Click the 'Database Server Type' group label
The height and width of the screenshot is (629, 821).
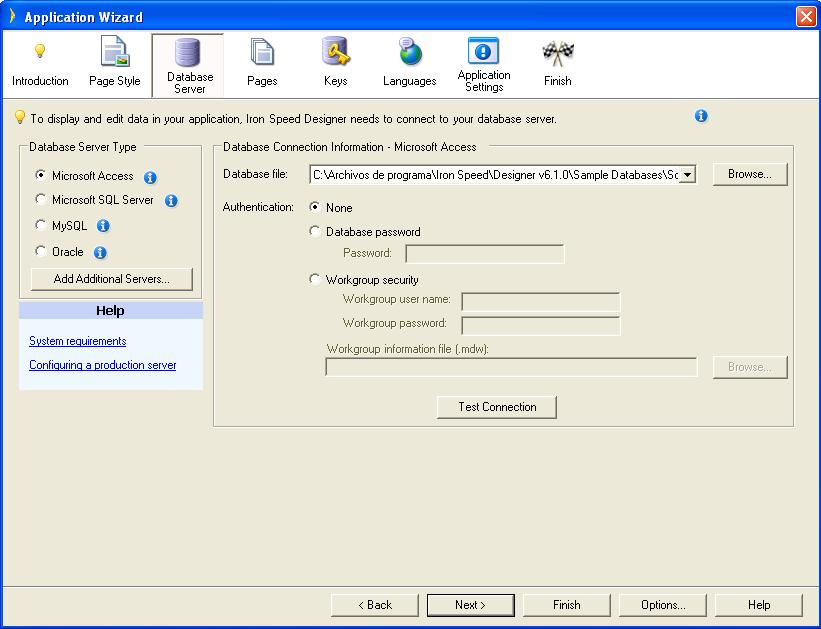coord(83,147)
